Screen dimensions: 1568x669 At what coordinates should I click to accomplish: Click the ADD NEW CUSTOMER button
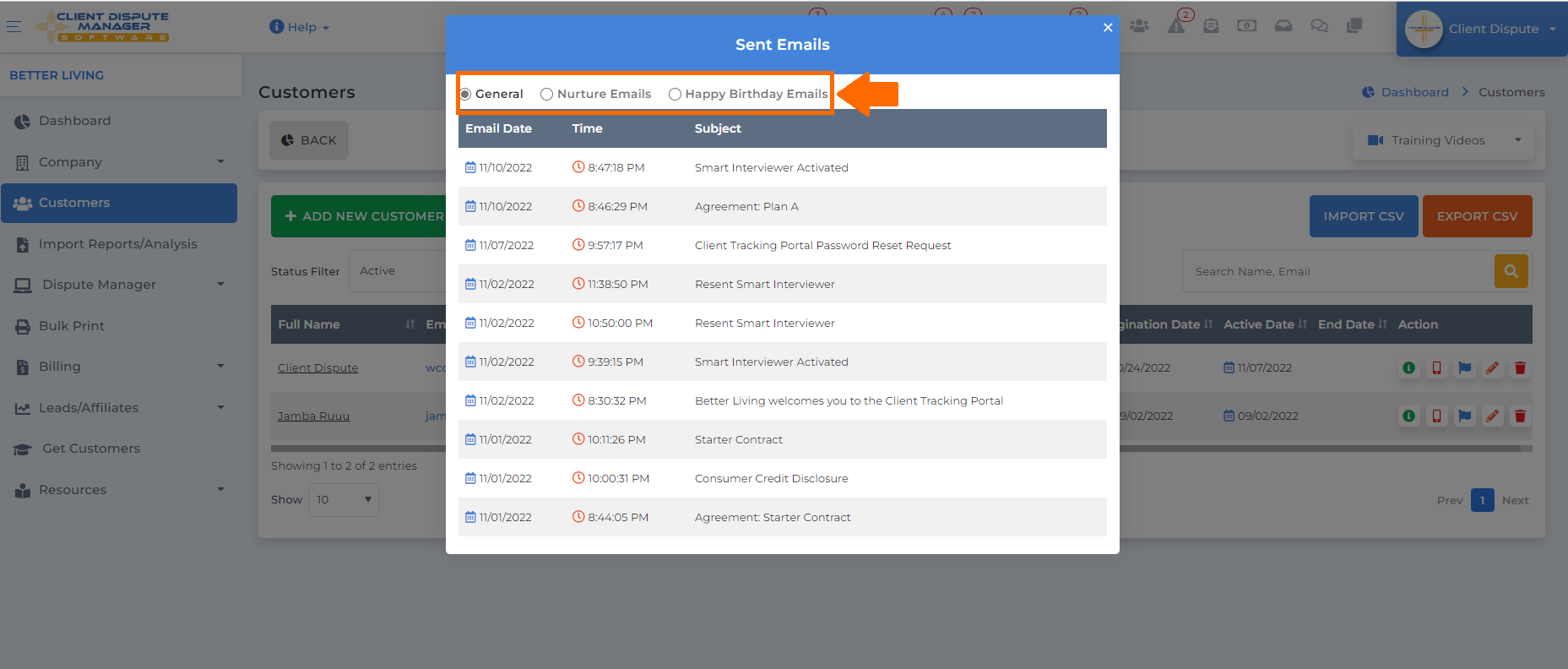click(x=360, y=216)
